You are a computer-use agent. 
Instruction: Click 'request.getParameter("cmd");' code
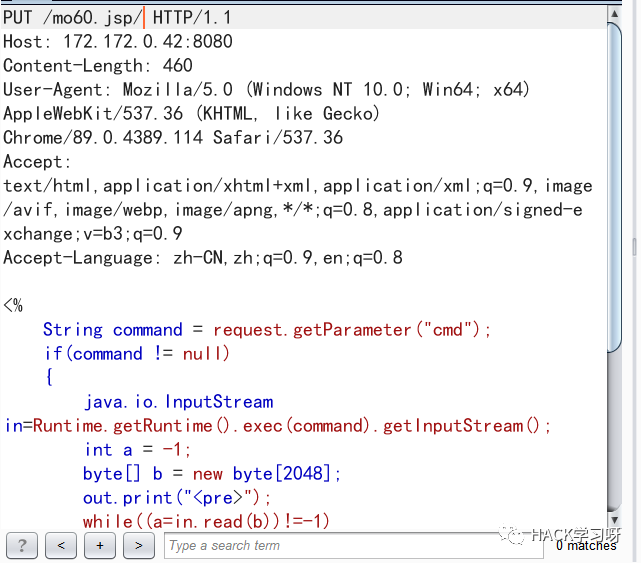(352, 330)
